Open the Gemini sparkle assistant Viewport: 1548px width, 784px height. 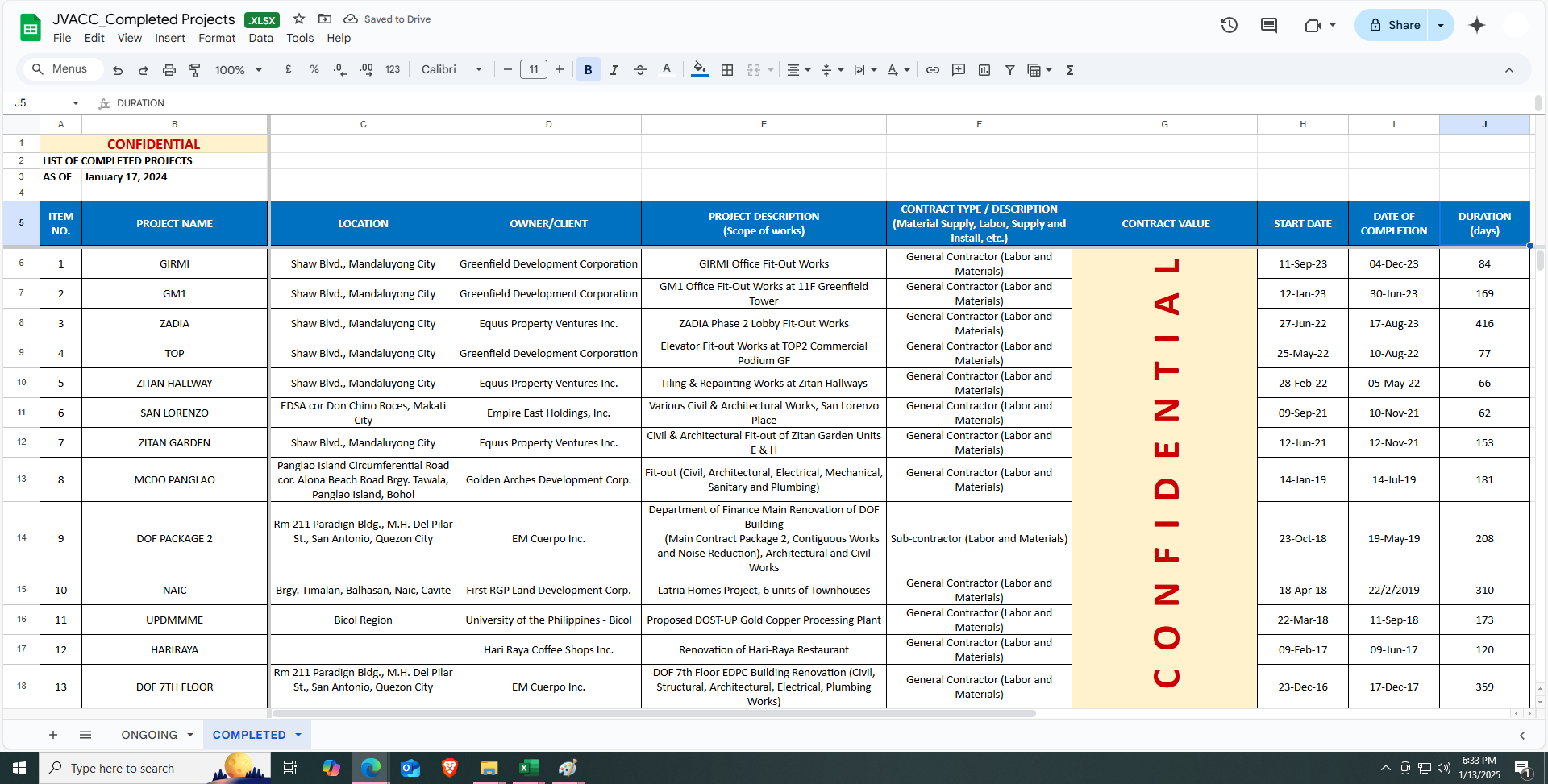click(1477, 25)
